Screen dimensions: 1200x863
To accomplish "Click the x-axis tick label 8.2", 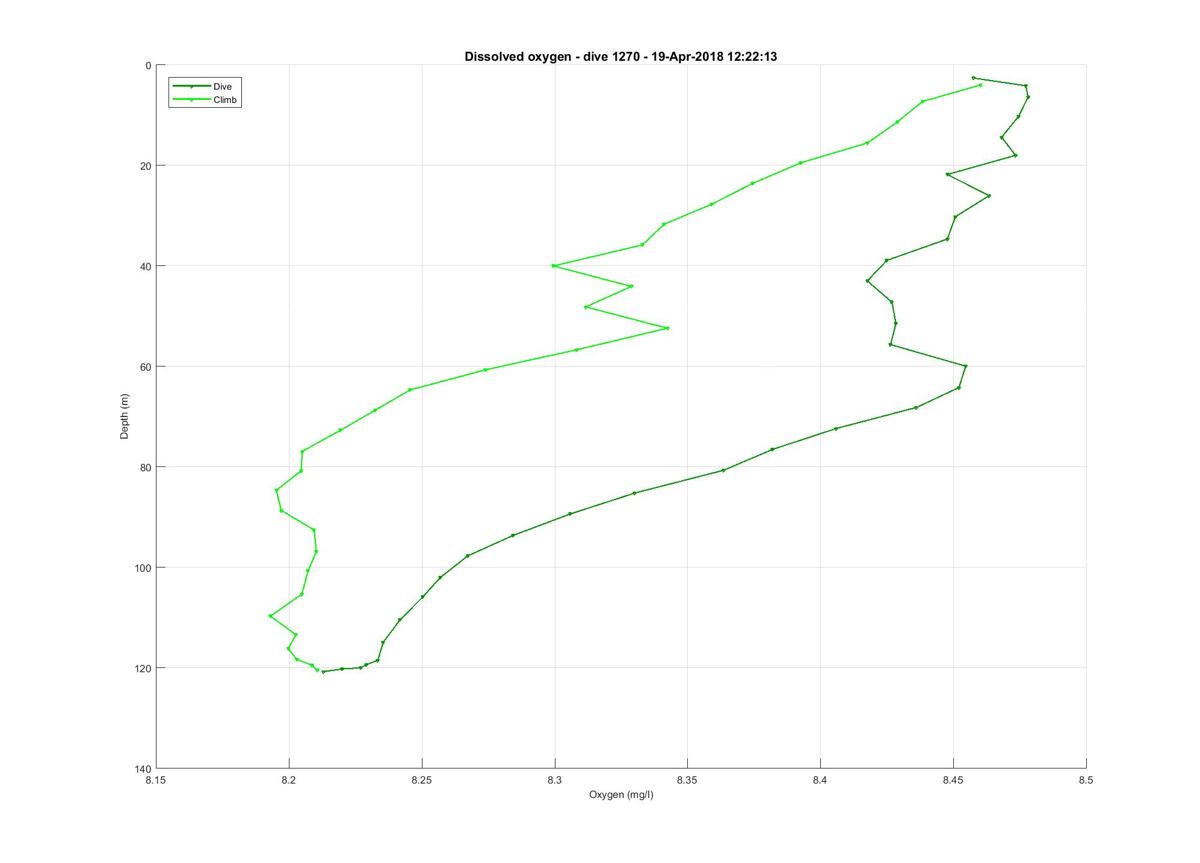I will coord(289,779).
